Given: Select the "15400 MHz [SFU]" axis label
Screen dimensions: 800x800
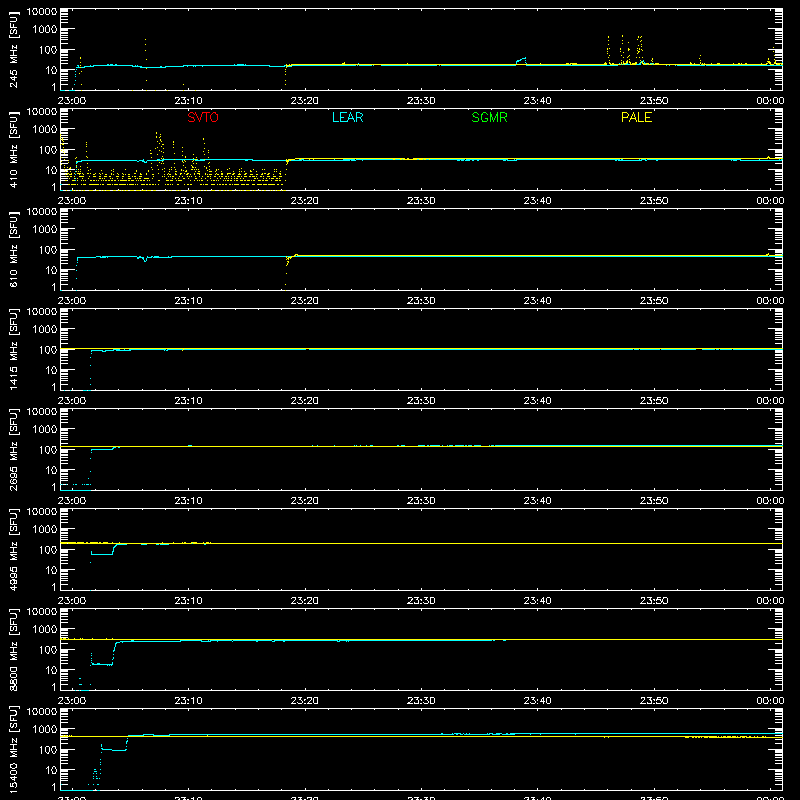Looking at the screenshot, I should [14, 749].
